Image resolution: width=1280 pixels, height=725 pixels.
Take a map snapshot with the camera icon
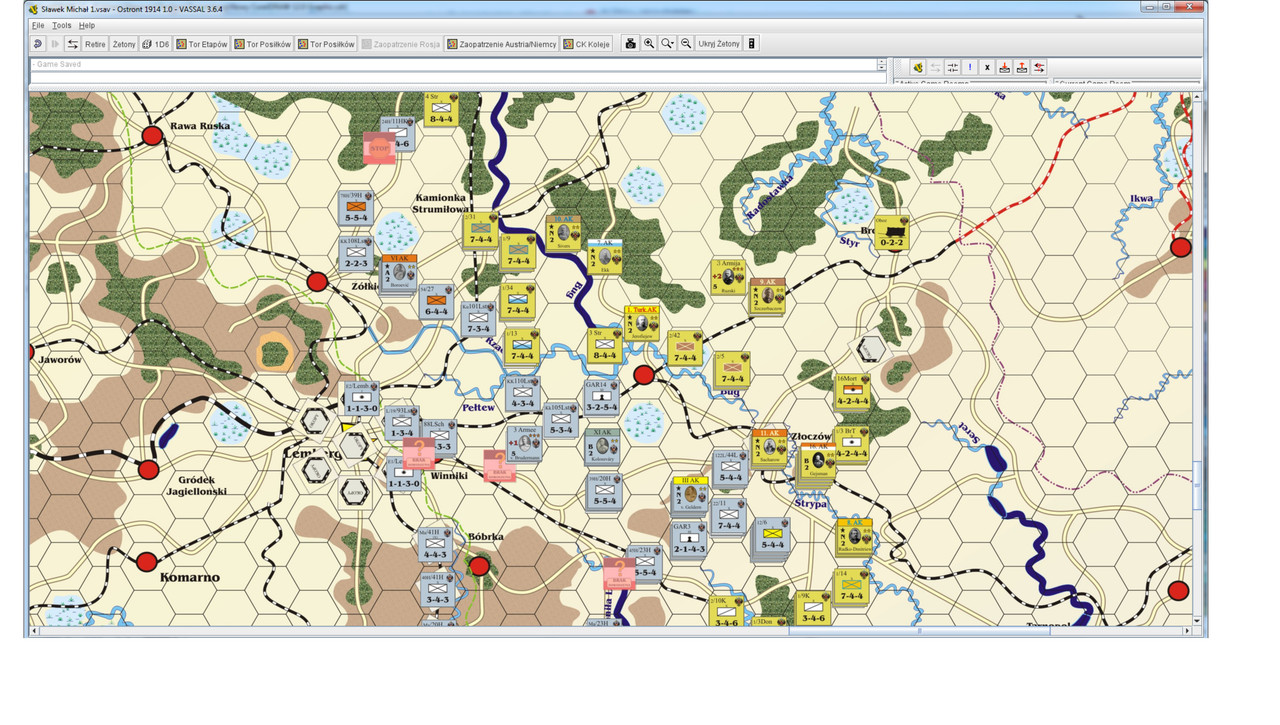coord(631,44)
